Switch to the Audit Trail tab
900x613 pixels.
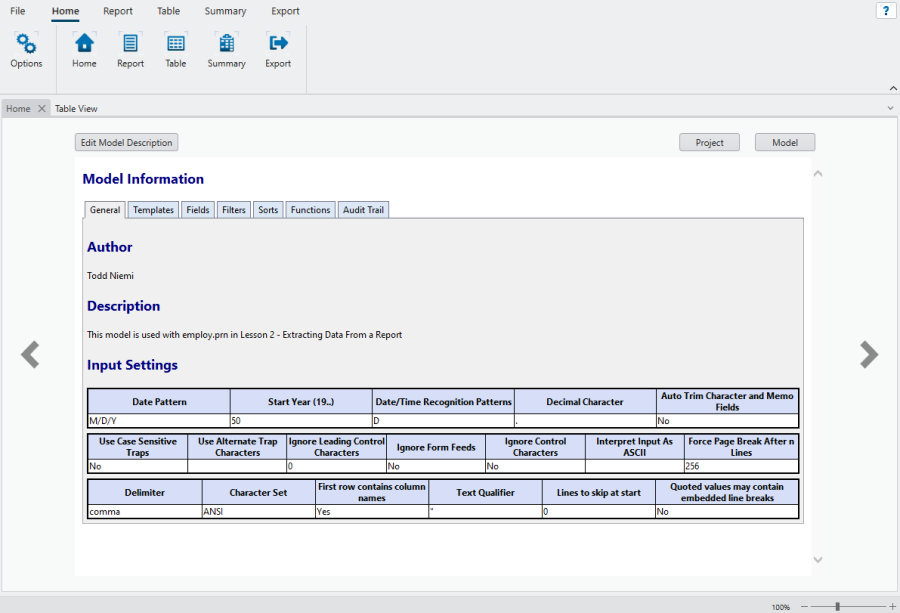tap(363, 210)
